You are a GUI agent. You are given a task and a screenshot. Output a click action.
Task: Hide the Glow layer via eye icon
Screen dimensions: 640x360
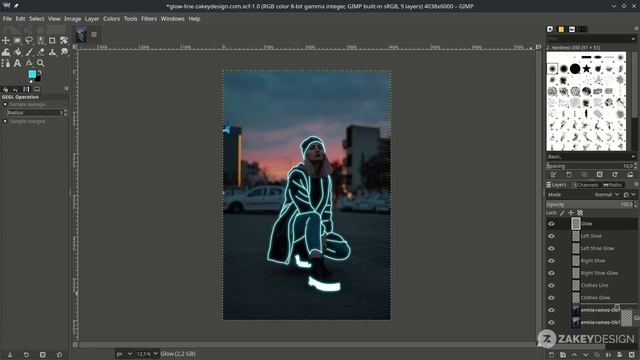tap(551, 224)
